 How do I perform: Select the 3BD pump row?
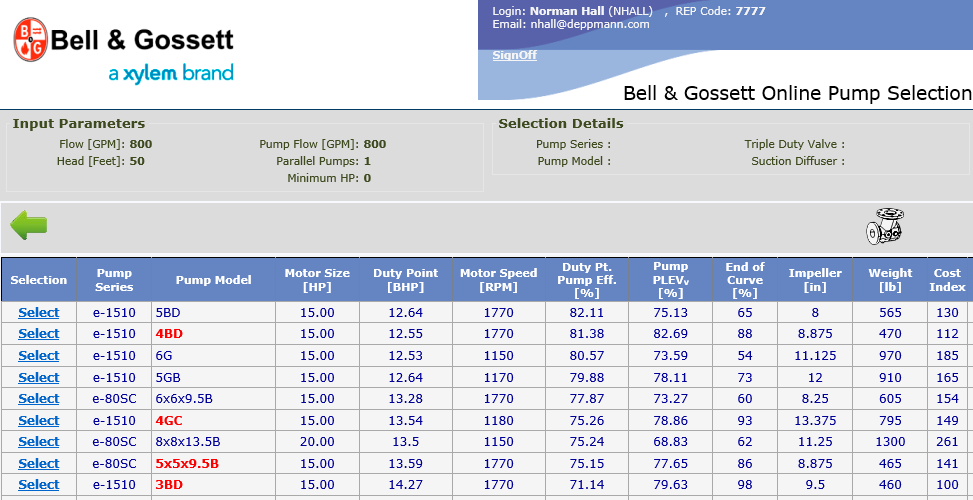(x=38, y=484)
